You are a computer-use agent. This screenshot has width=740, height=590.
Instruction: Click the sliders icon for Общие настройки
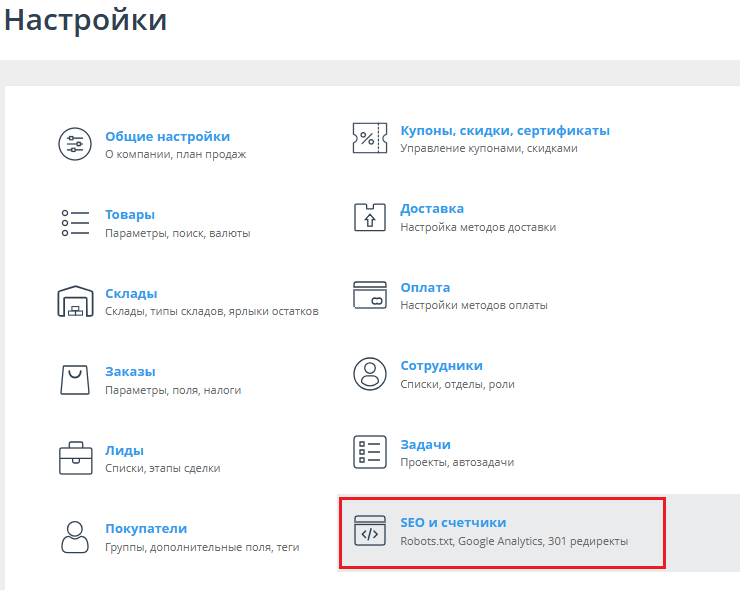click(75, 144)
